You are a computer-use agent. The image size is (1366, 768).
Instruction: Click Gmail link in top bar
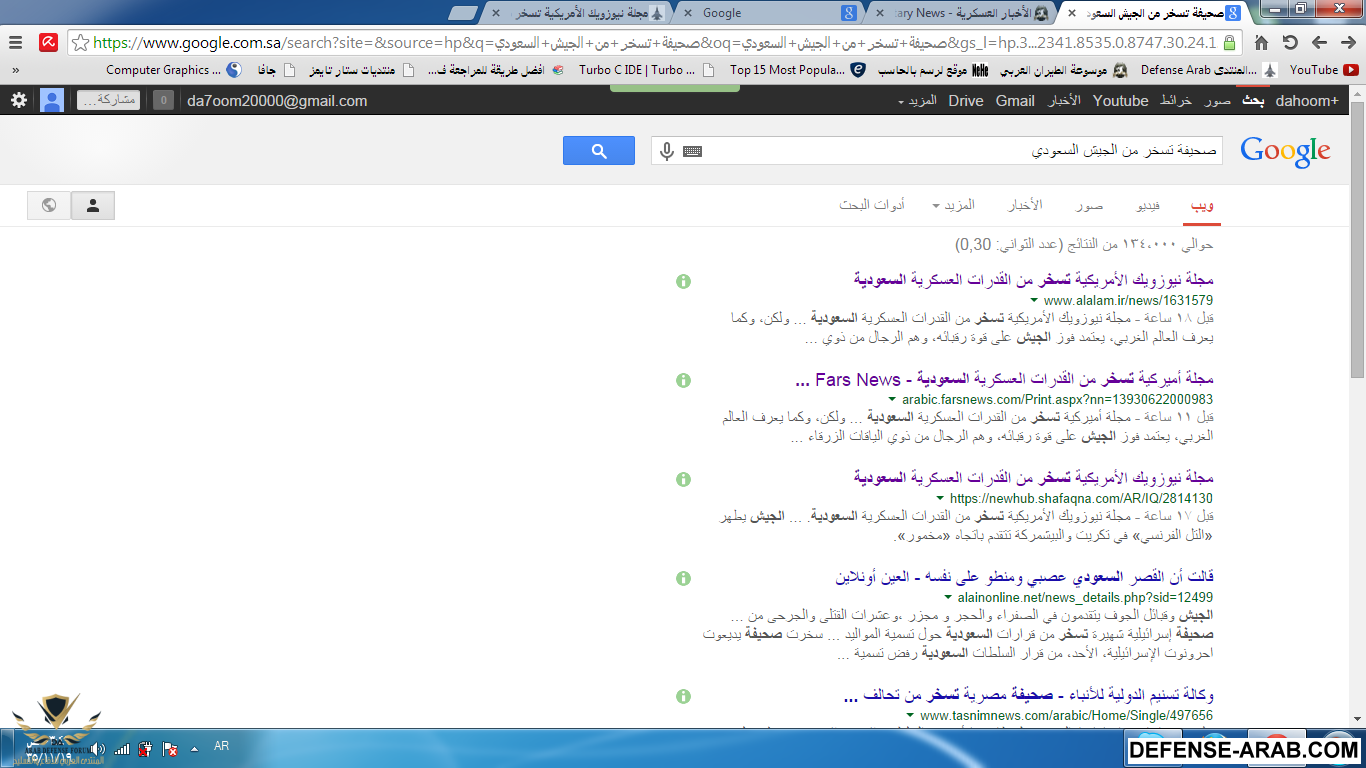point(1015,101)
